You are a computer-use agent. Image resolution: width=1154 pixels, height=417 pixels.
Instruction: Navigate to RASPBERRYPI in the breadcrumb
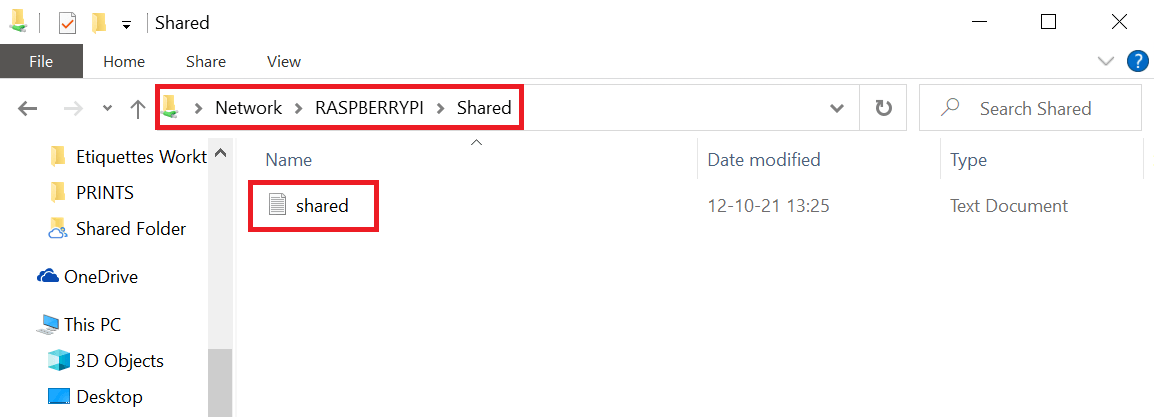[x=369, y=107]
